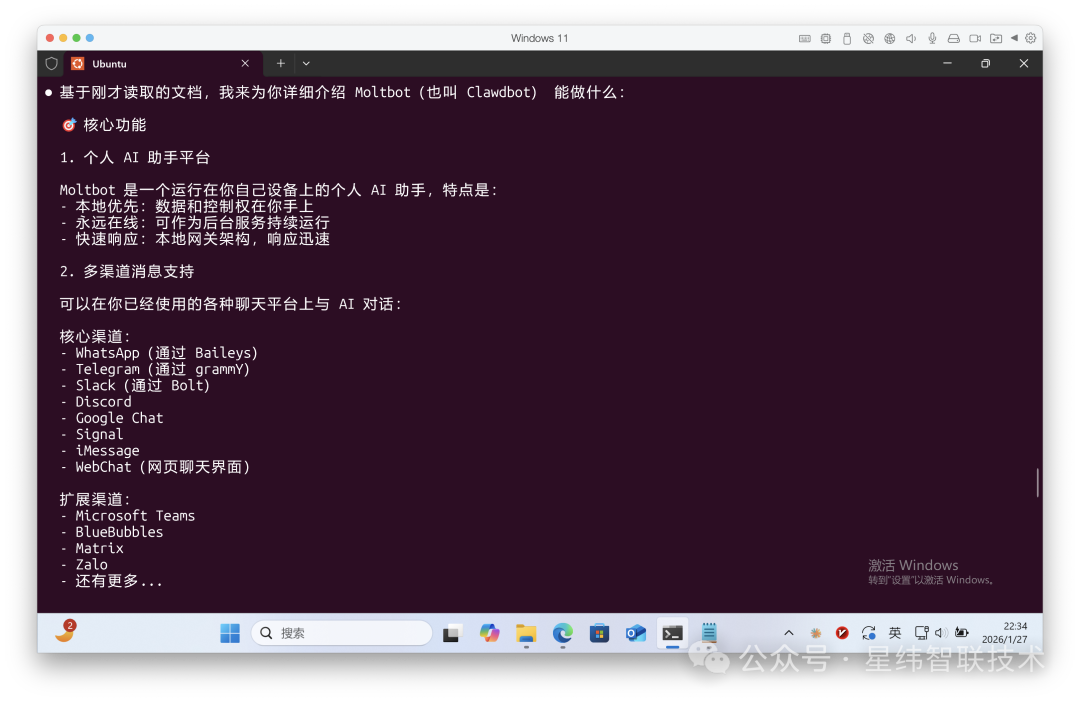This screenshot has width=1080, height=702.
Task: Toggle the VM sound output icon
Action: (911, 38)
